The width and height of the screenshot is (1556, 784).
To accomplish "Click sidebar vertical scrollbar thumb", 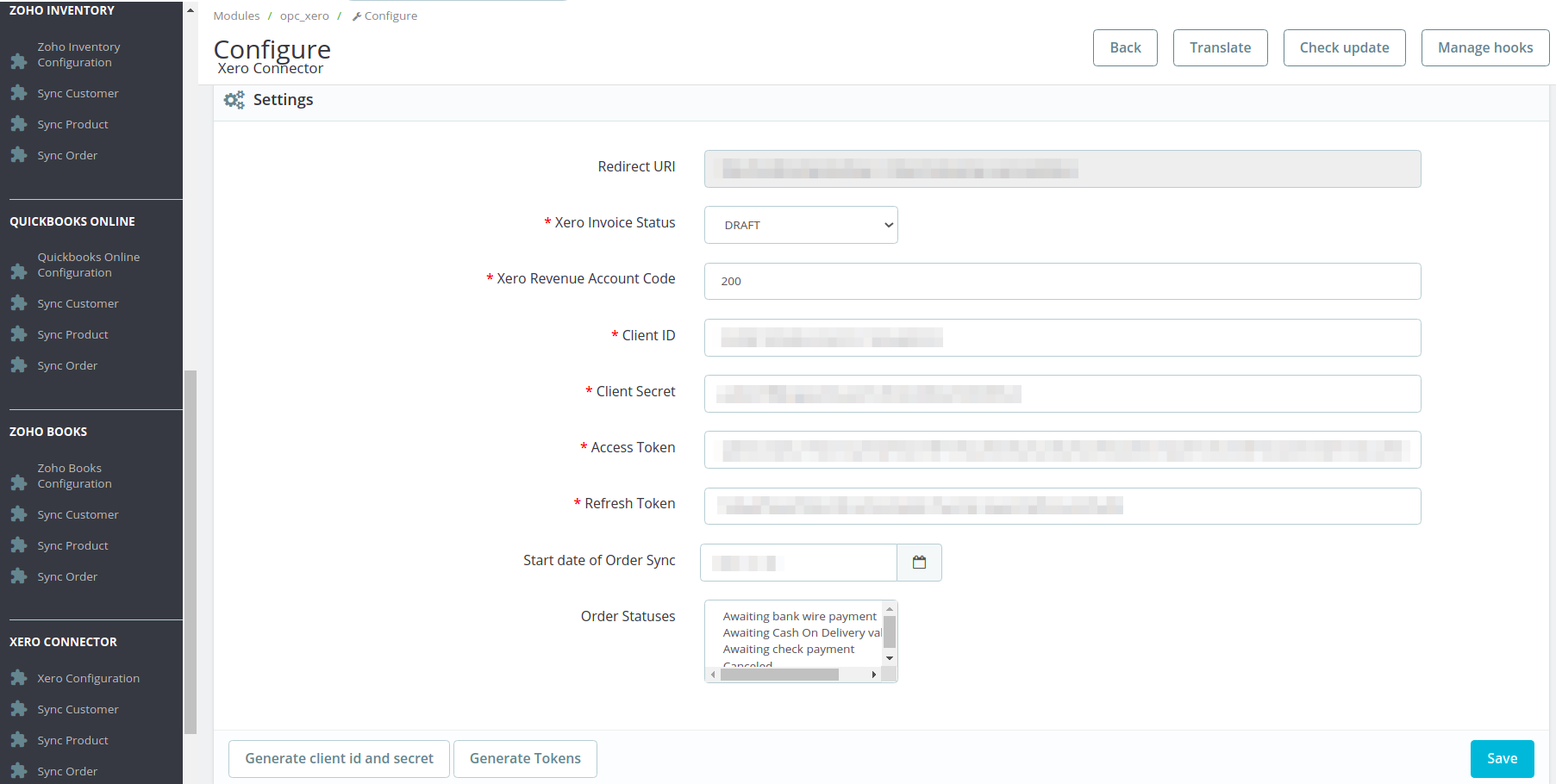I will [191, 551].
